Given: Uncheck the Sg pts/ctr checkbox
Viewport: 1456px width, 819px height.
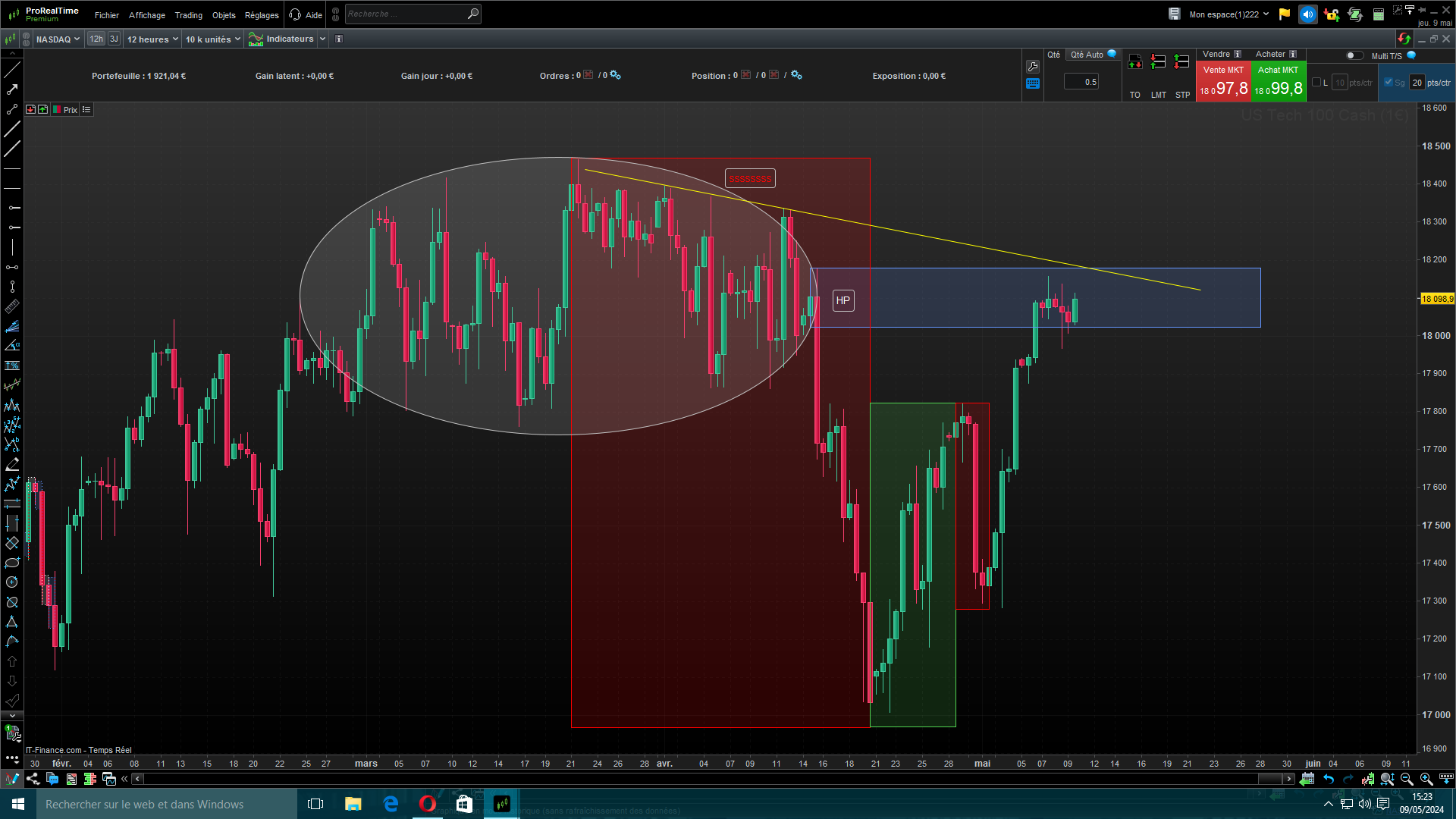Looking at the screenshot, I should [x=1389, y=83].
